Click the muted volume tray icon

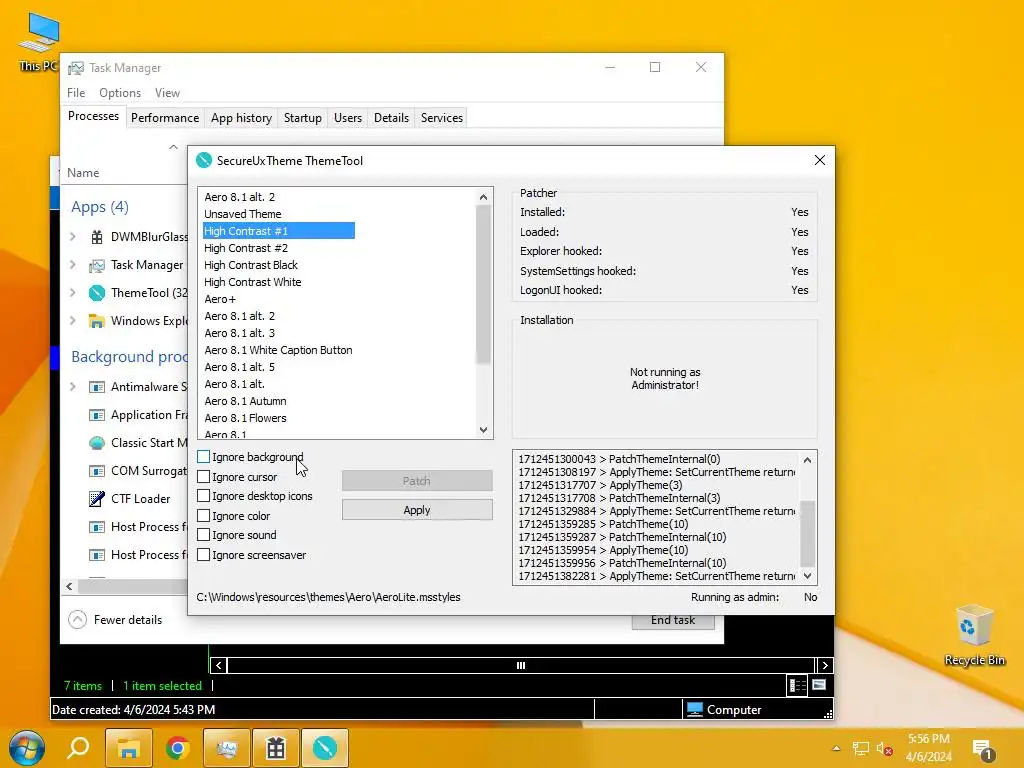[885, 748]
